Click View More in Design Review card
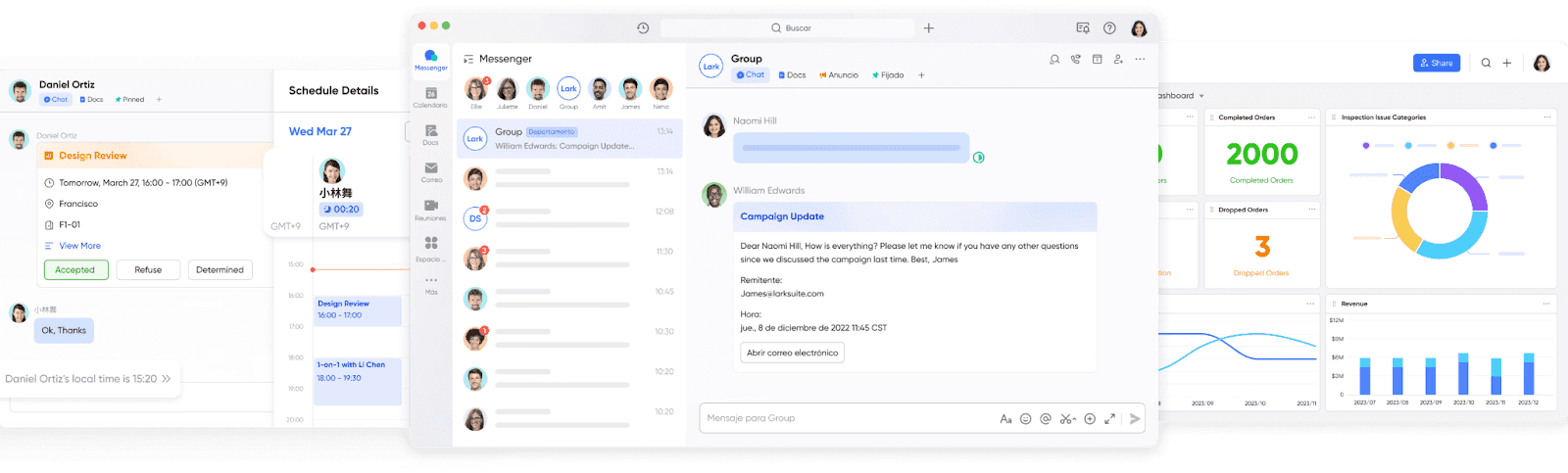The width and height of the screenshot is (1568, 473). coord(79,246)
